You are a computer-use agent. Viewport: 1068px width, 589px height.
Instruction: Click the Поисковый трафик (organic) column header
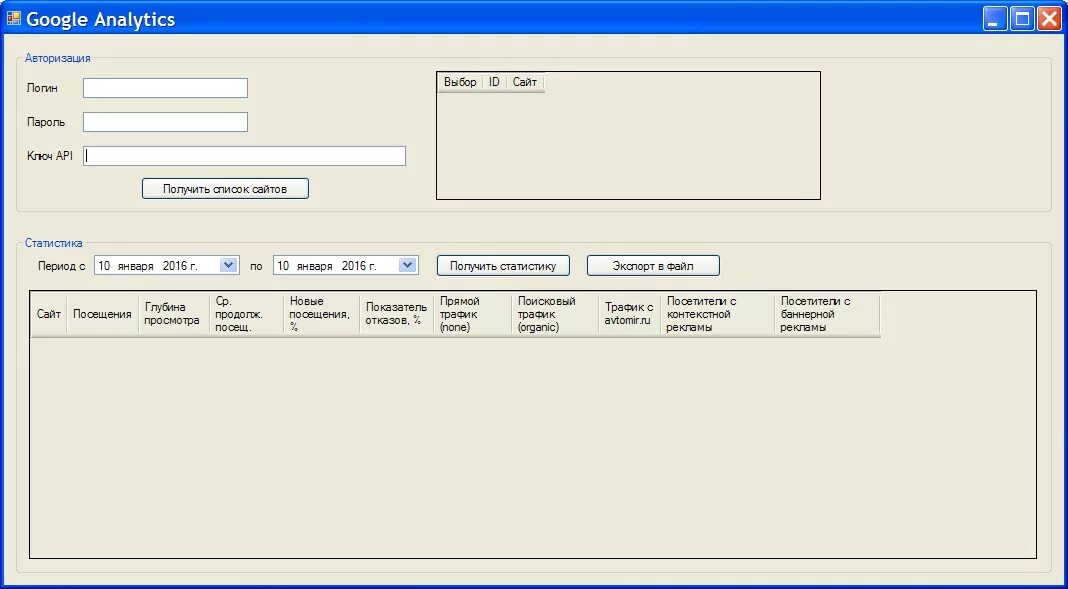point(555,314)
